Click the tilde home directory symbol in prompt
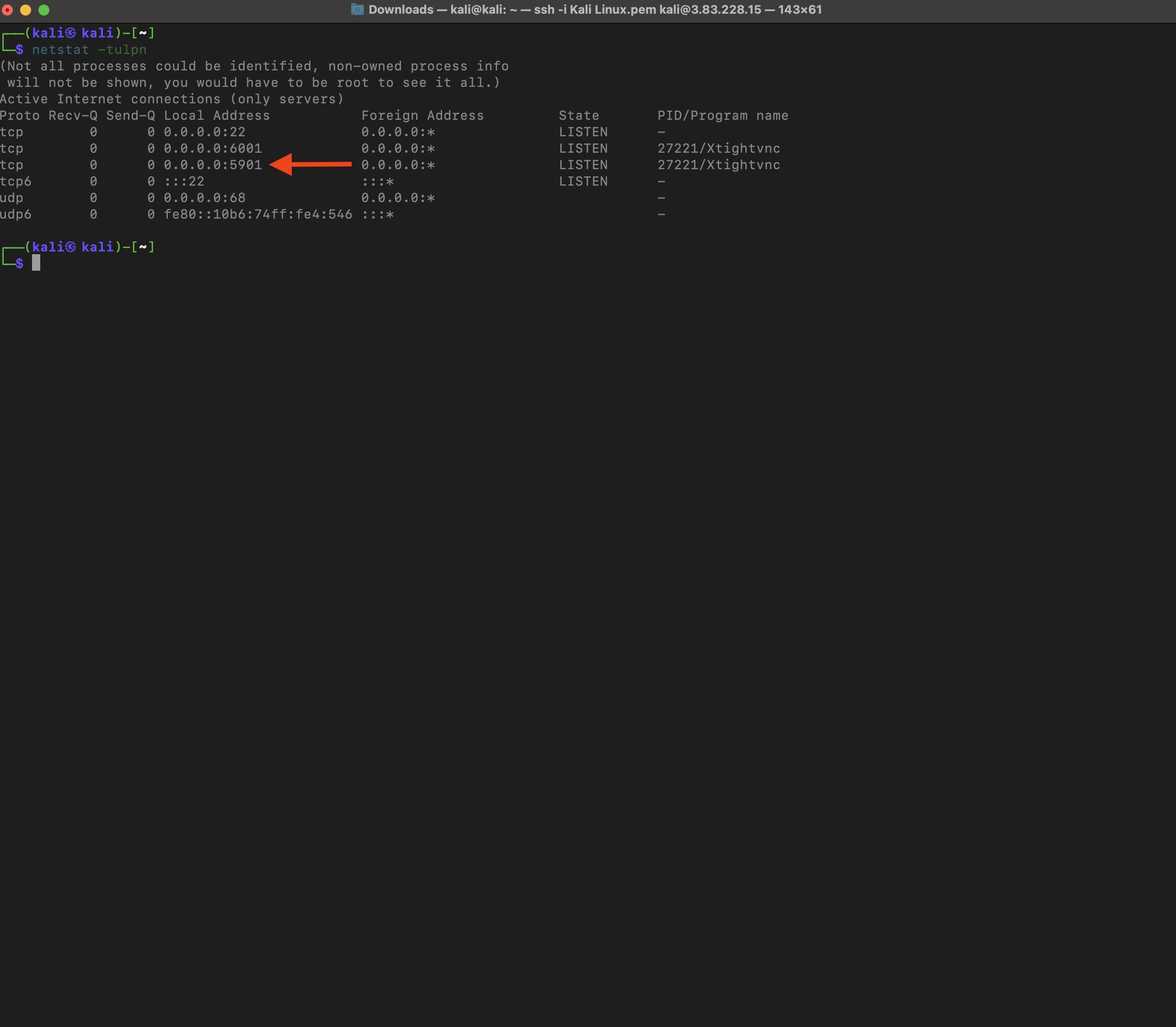 pyautogui.click(x=142, y=32)
